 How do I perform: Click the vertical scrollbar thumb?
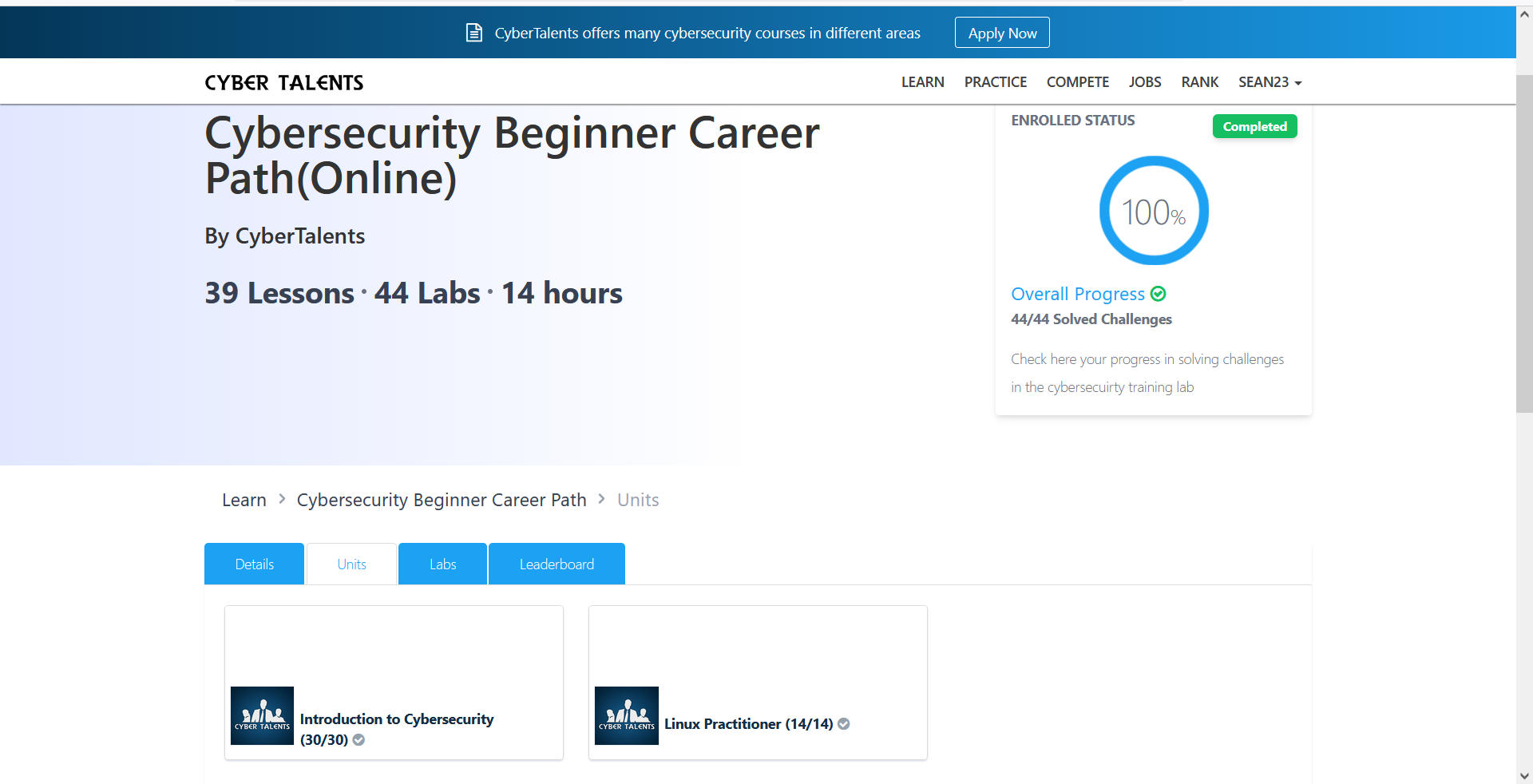(1524, 244)
